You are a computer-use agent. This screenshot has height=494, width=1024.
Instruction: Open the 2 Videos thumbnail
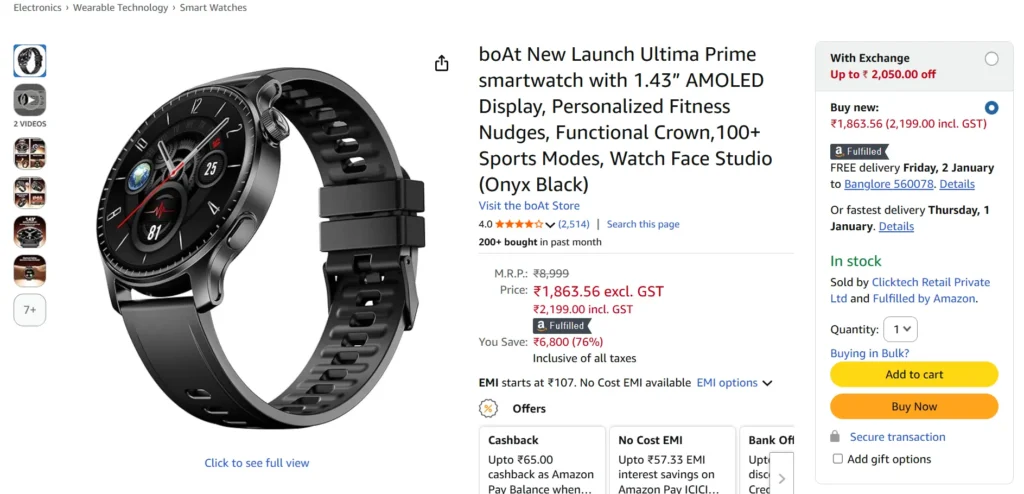point(30,101)
